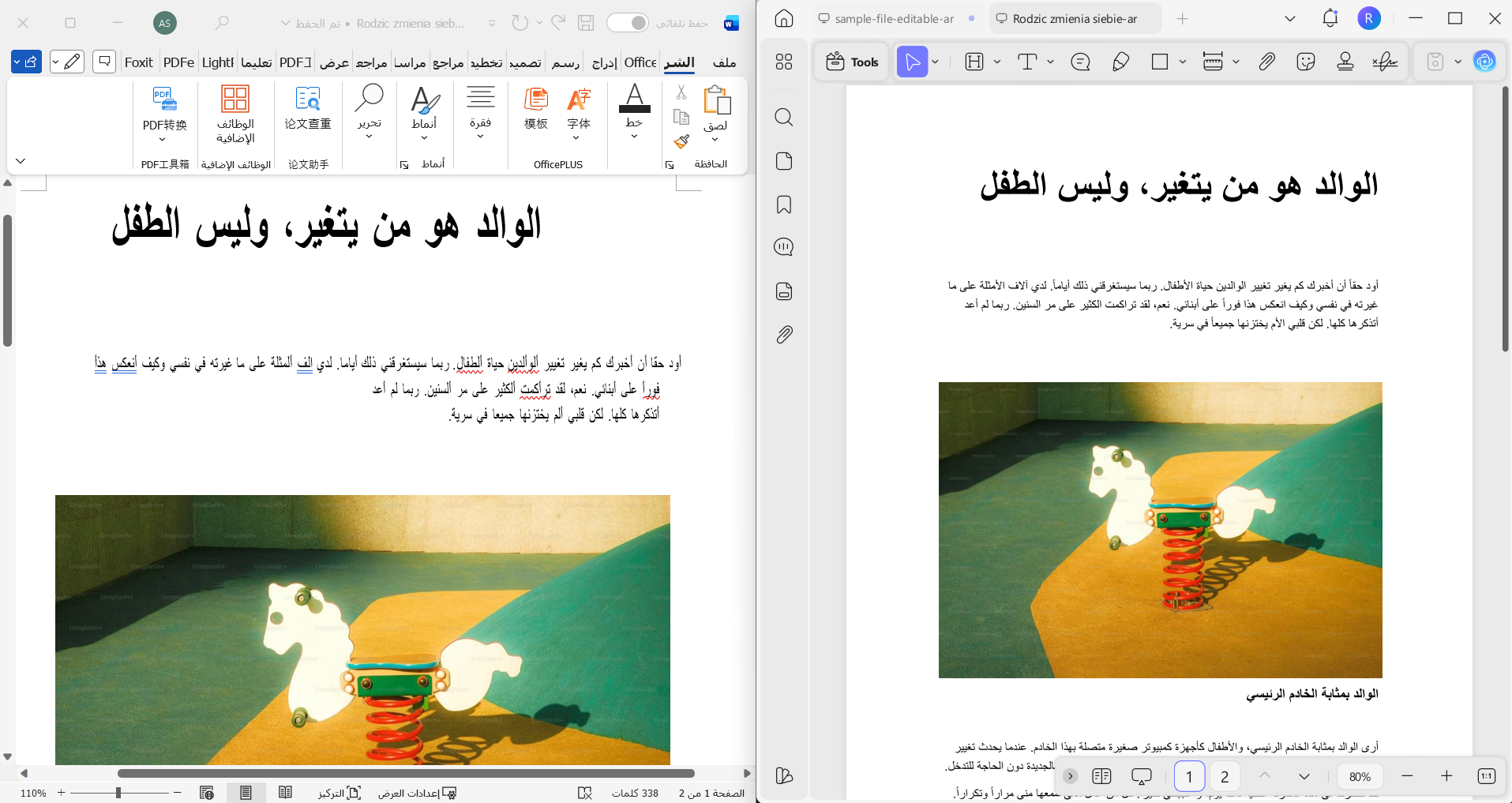The height and width of the screenshot is (803, 1512).
Task: Click the Tools button
Action: point(852,62)
